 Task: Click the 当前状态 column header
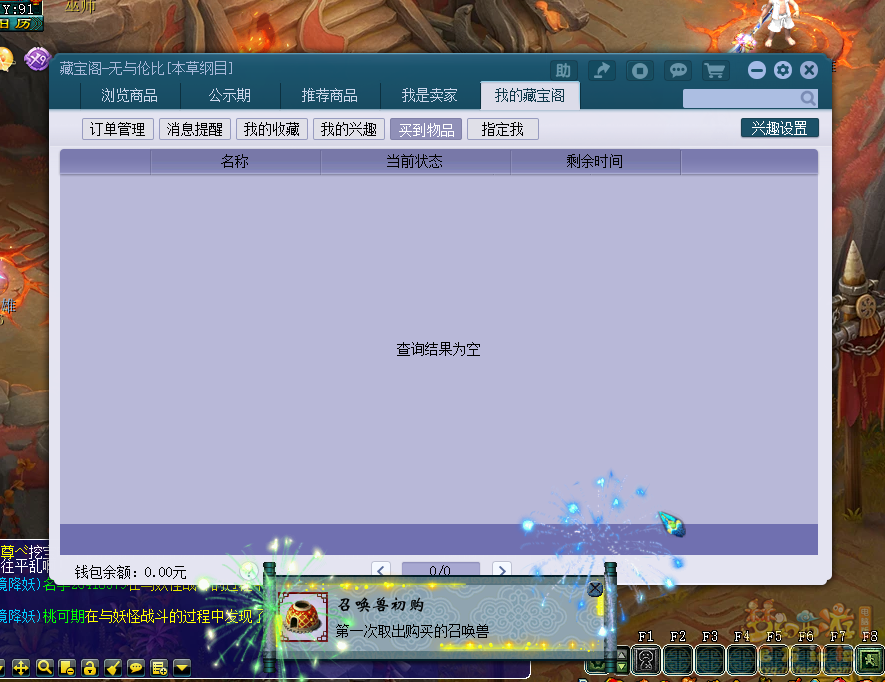[415, 162]
